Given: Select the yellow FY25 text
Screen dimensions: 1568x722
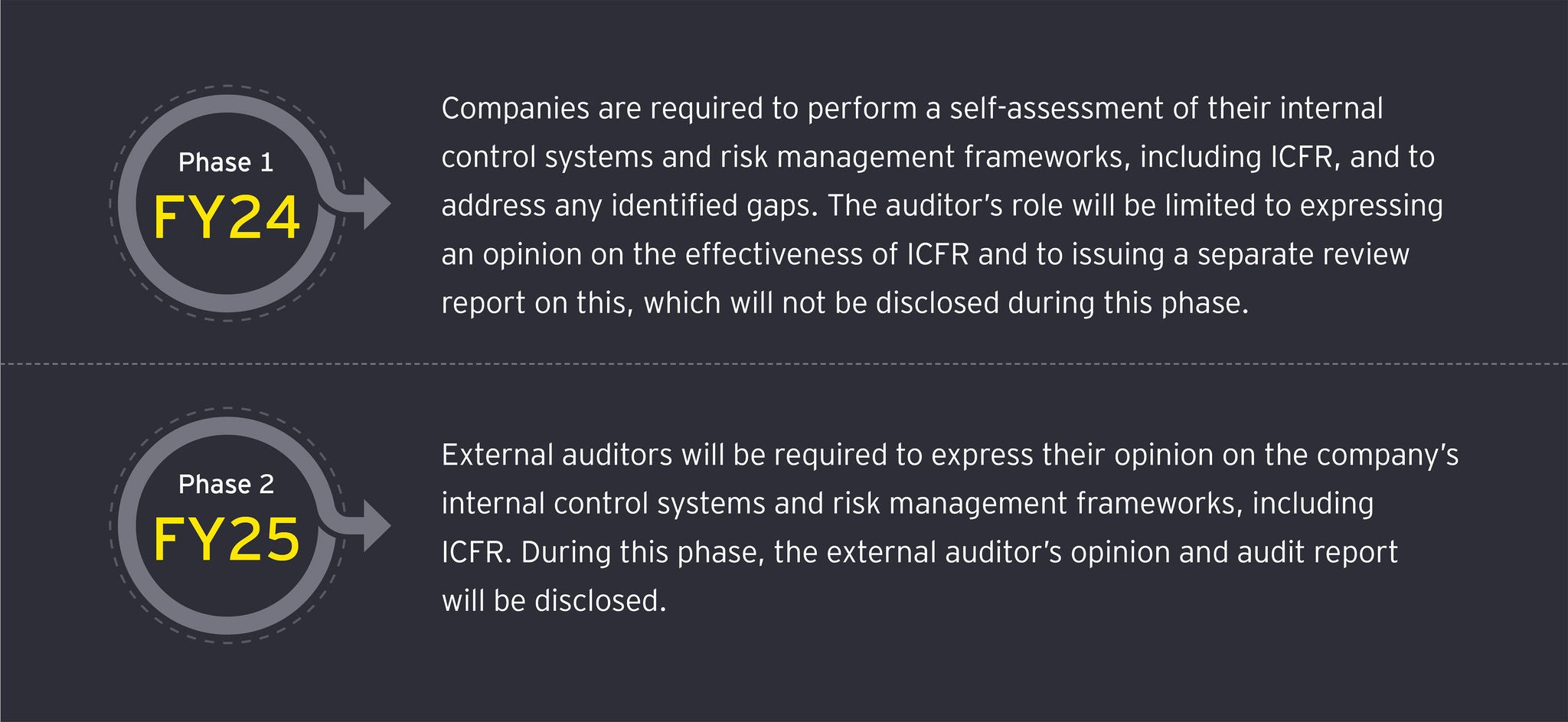Looking at the screenshot, I should 227,541.
